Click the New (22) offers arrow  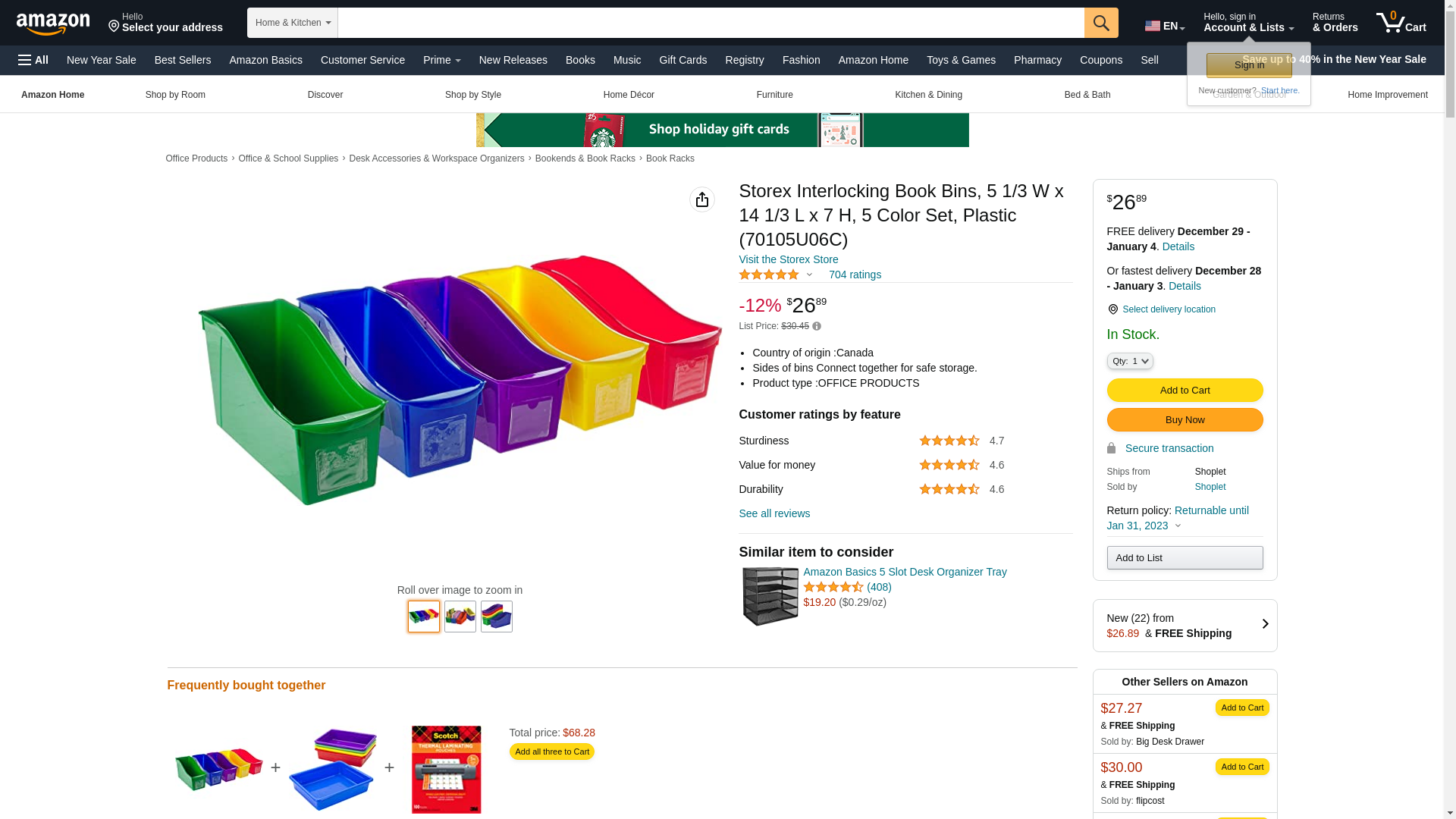point(1265,624)
